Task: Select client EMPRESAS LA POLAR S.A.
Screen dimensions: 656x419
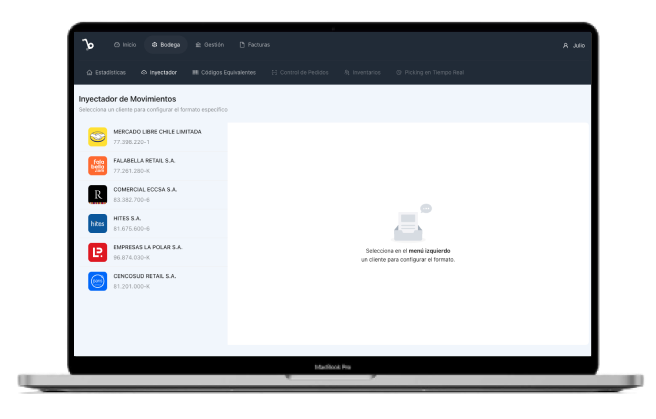Action: [x=153, y=252]
